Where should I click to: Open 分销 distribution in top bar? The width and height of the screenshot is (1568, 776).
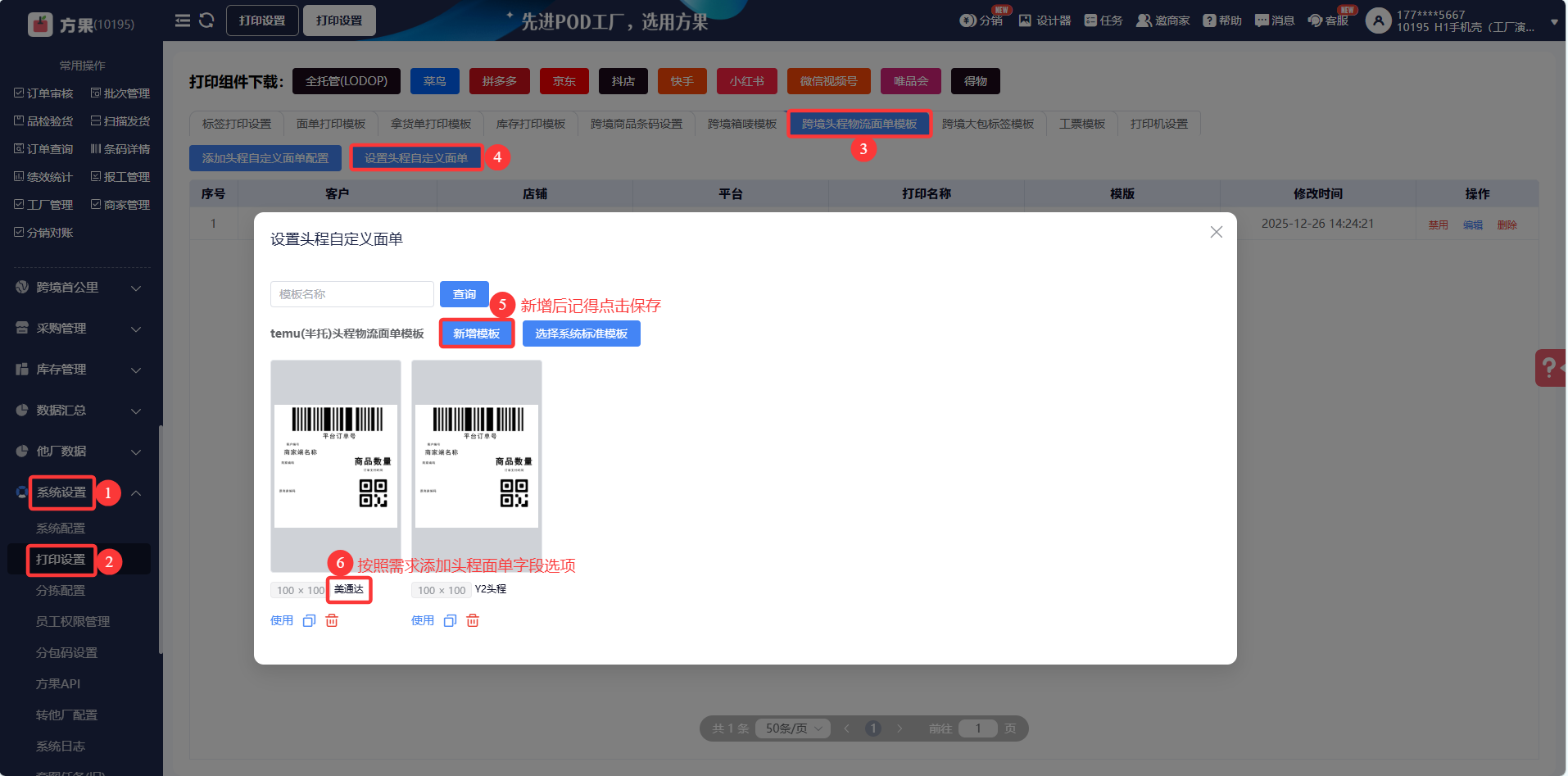981,20
